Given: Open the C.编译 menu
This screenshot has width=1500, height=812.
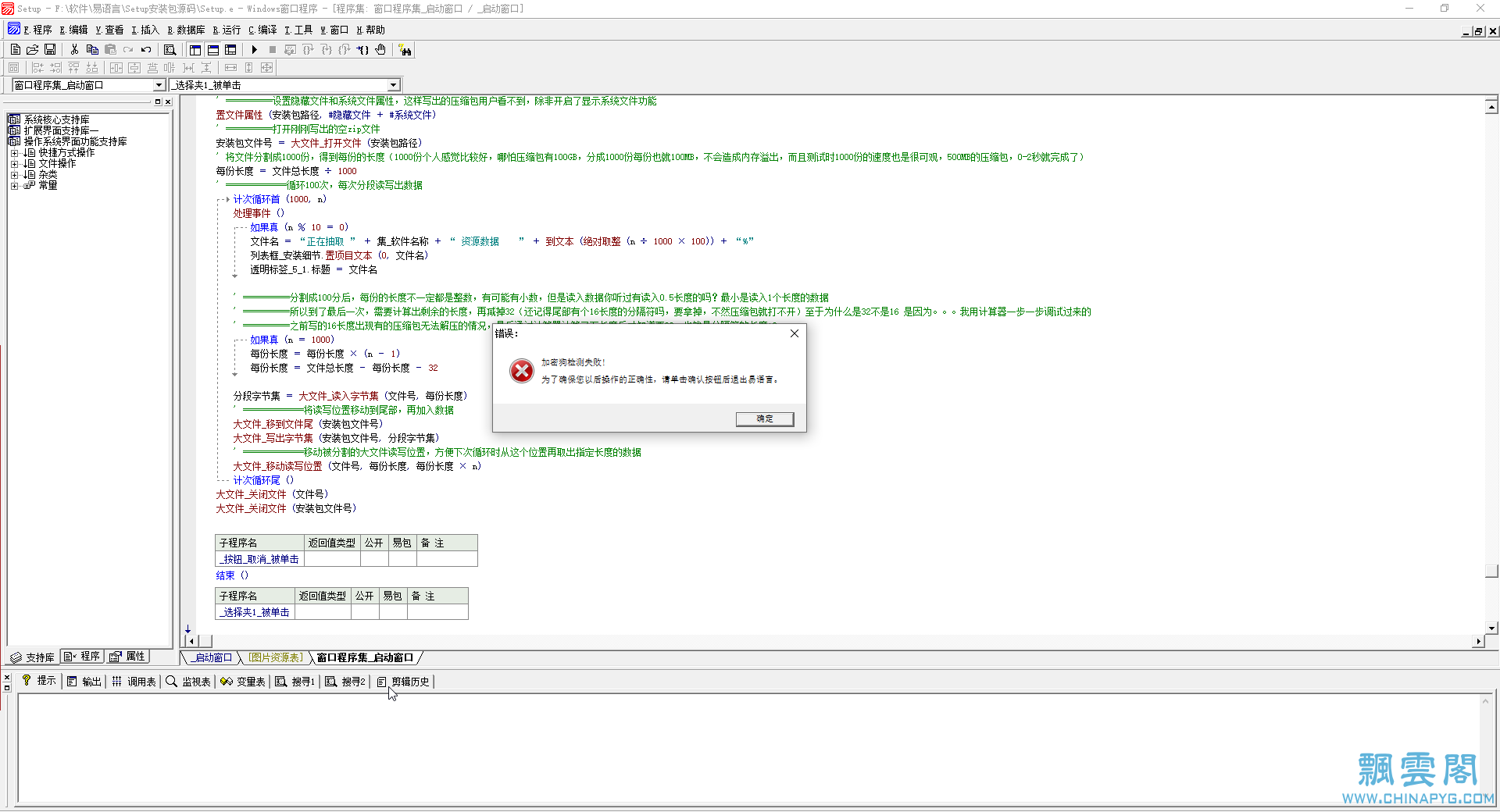Looking at the screenshot, I should 262,30.
